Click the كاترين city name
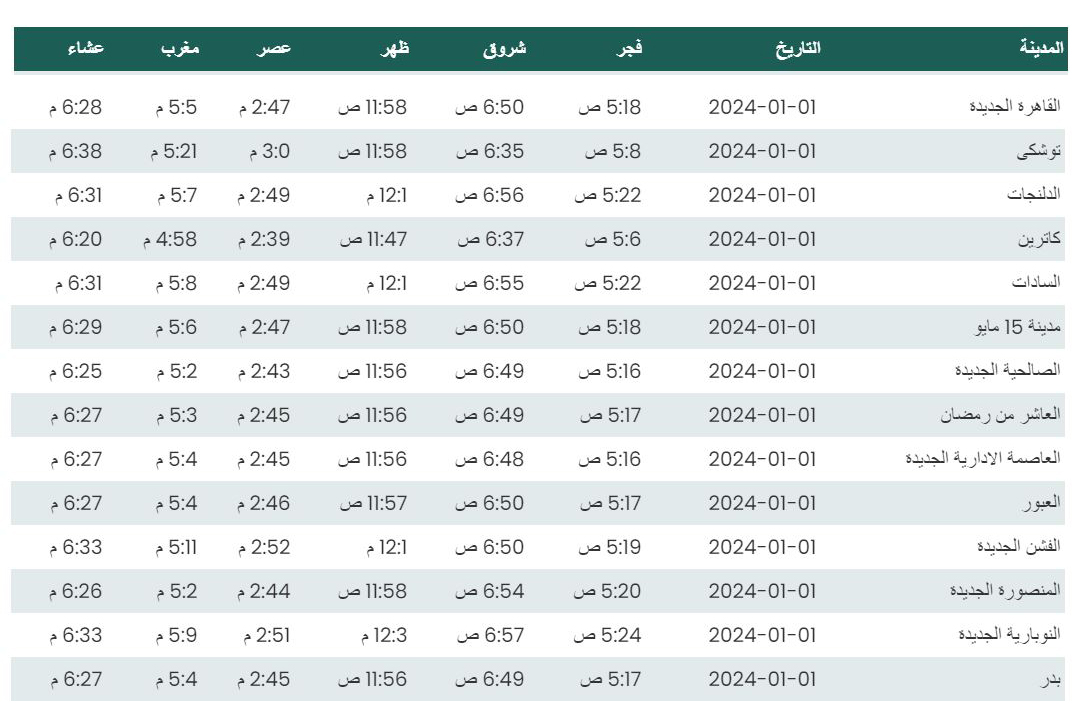 click(1039, 239)
